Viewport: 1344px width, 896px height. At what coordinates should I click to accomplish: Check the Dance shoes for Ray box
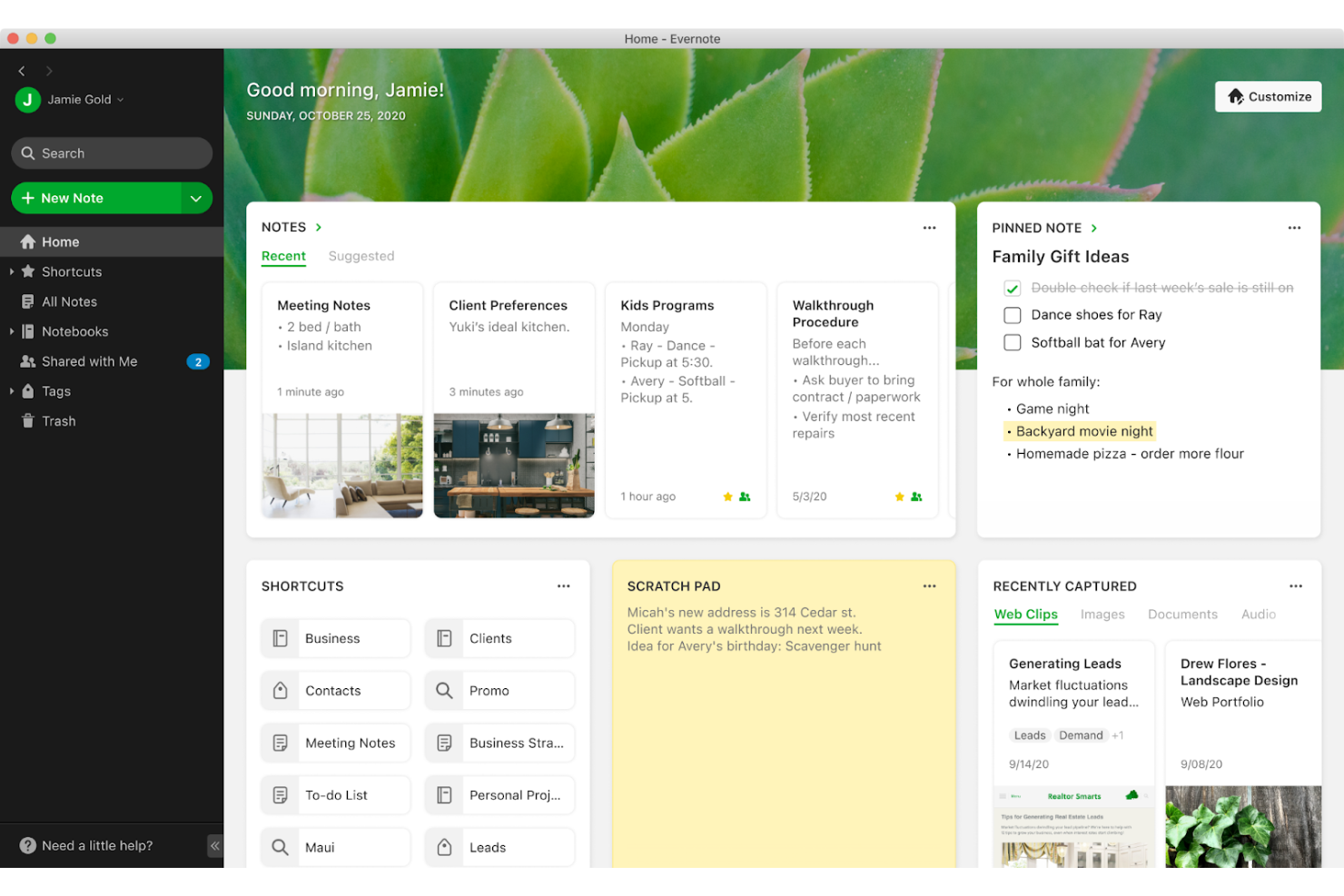1013,315
